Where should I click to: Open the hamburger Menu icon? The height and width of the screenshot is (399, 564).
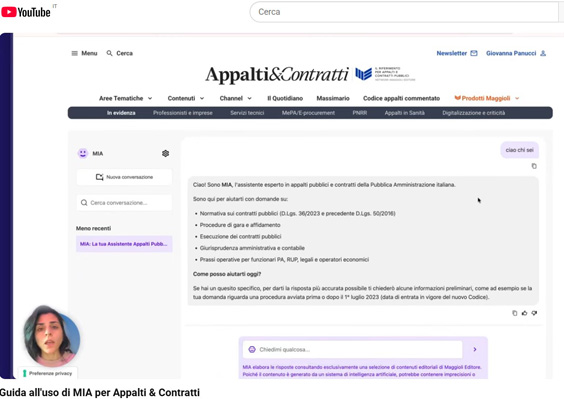click(x=74, y=53)
